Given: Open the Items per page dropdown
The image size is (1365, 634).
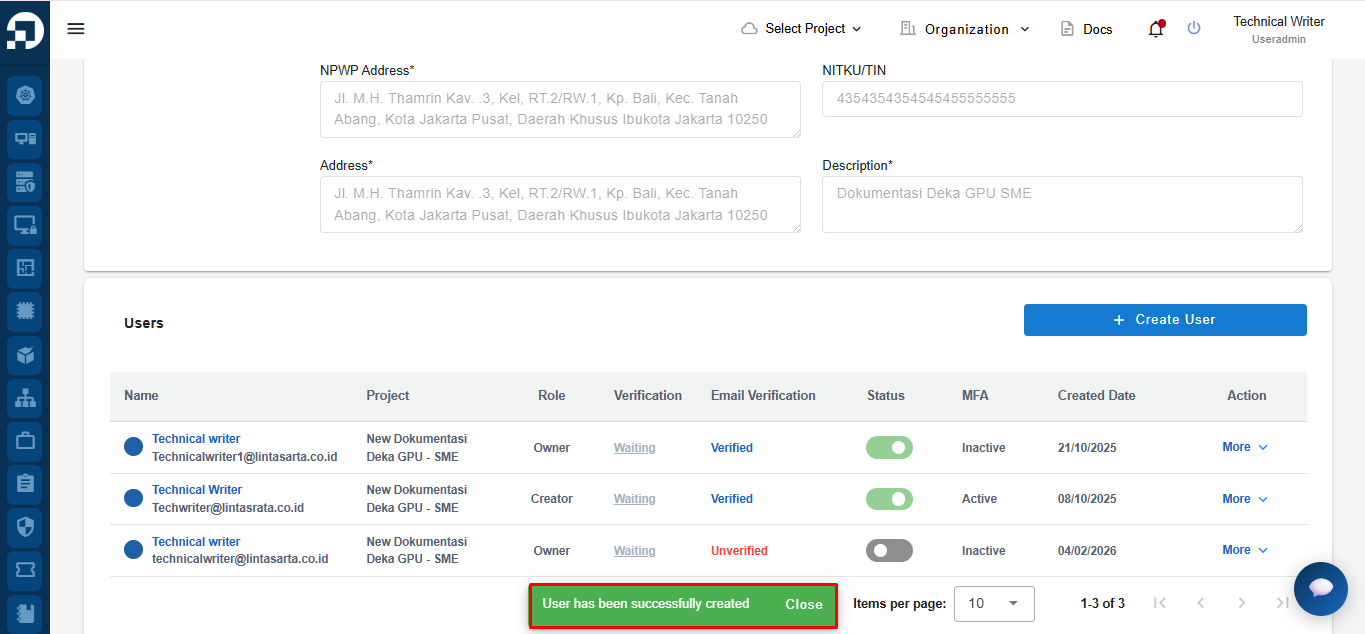Looking at the screenshot, I should [994, 603].
